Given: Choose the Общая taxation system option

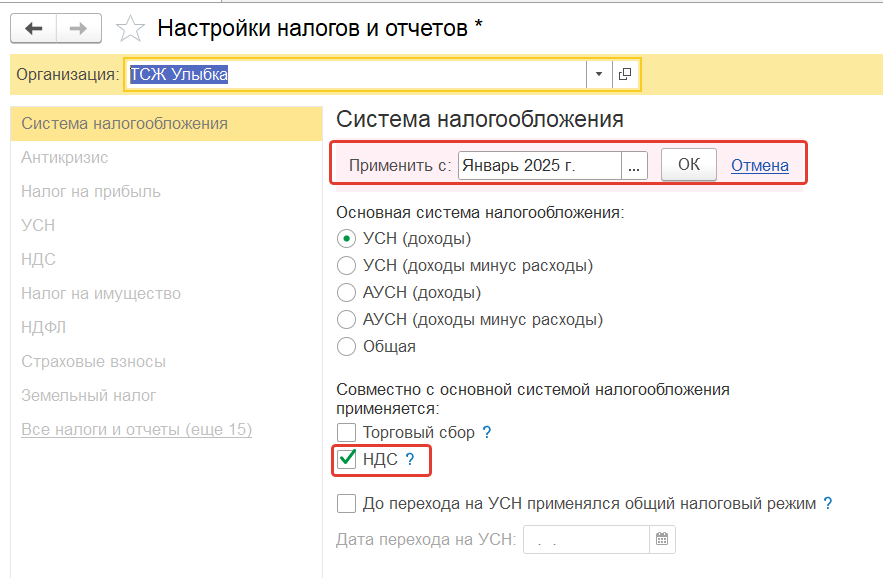Looking at the screenshot, I should pyautogui.click(x=347, y=347).
